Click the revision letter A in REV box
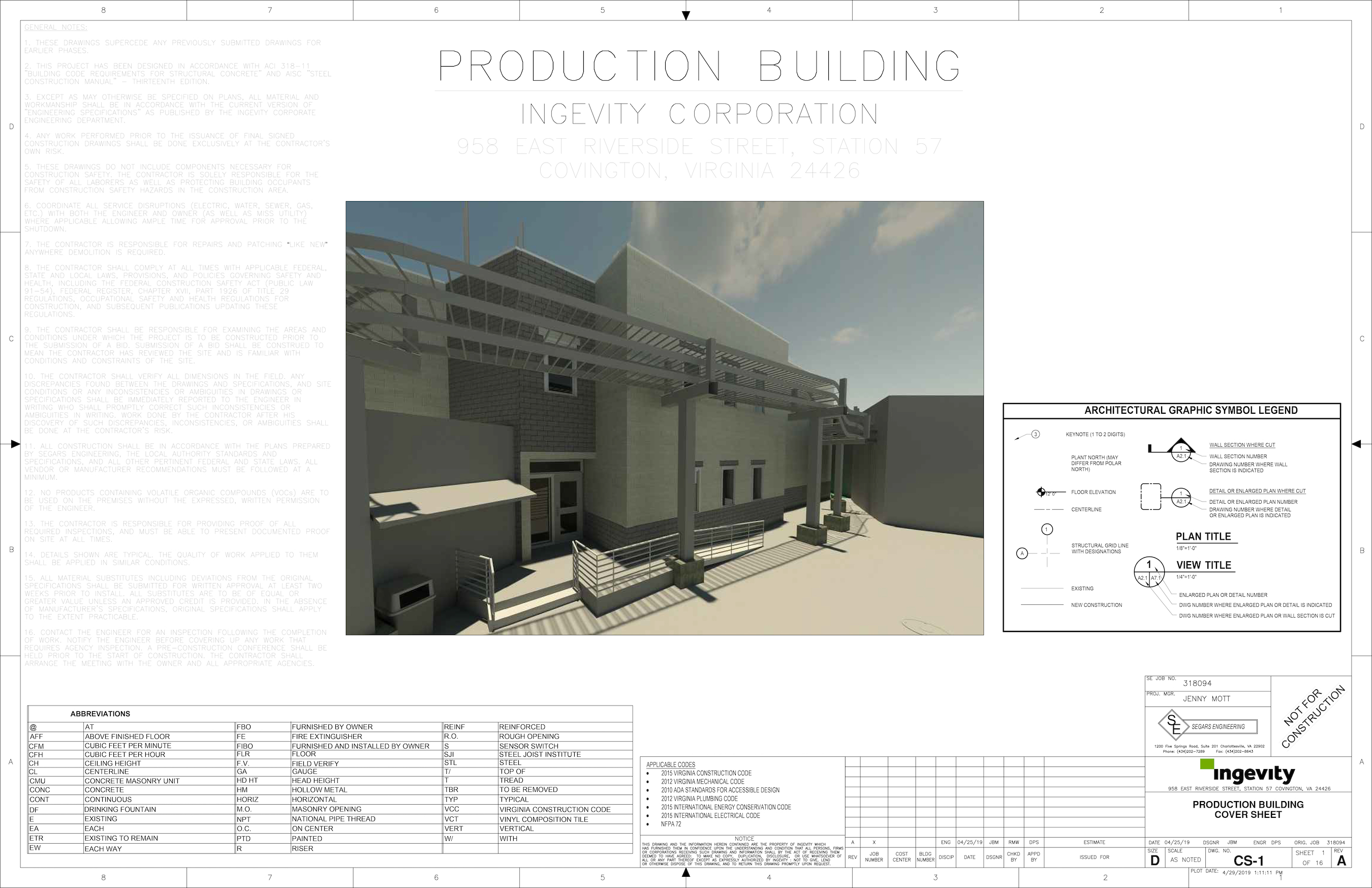The height and width of the screenshot is (888, 1372). 1342,861
